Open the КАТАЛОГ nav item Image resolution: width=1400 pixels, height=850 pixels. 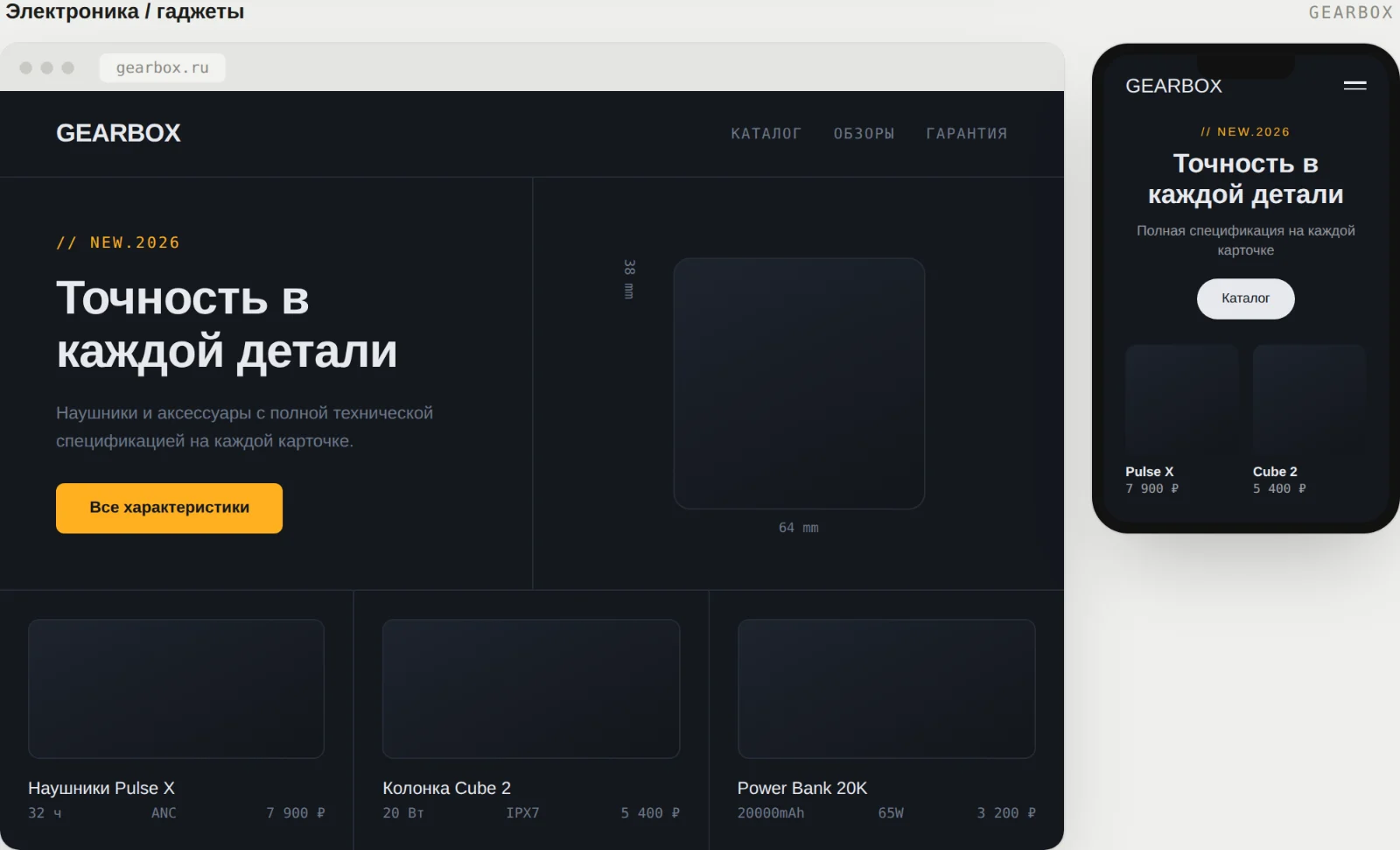click(x=766, y=134)
